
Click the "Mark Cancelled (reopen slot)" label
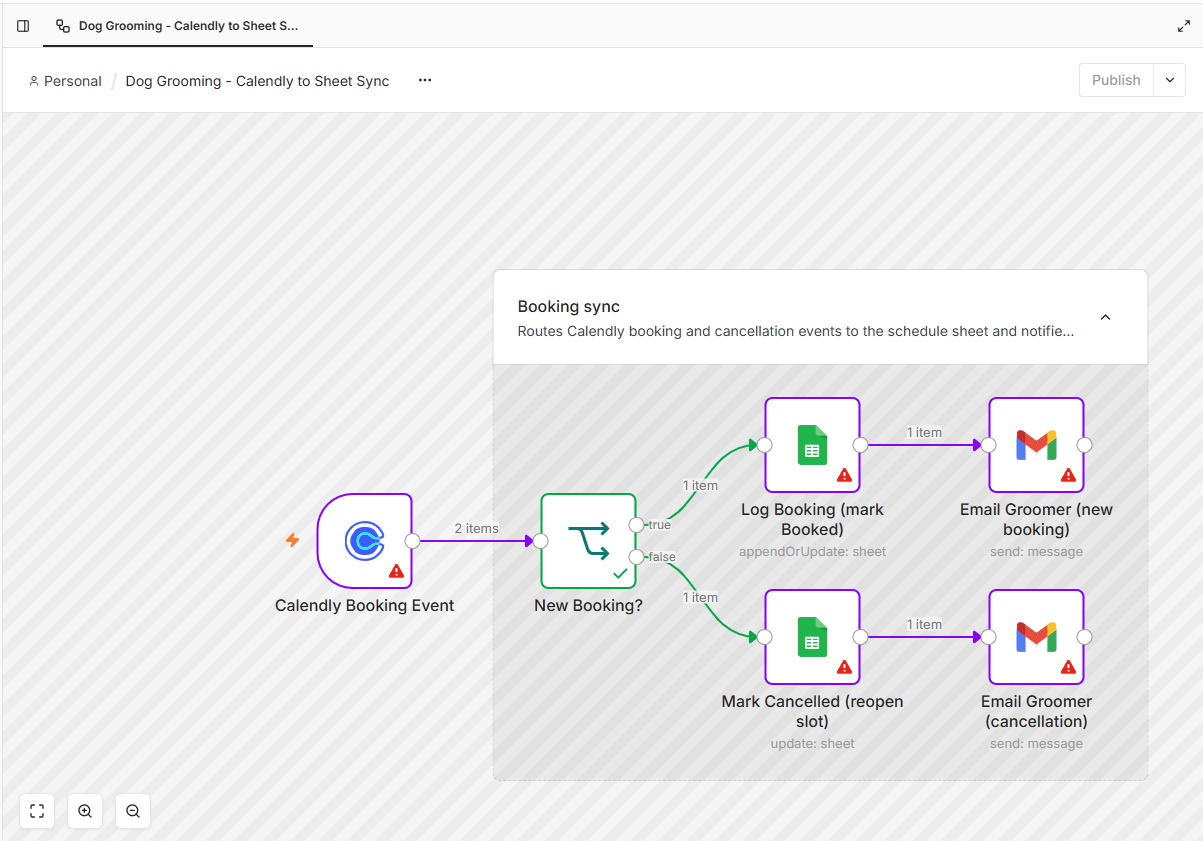tap(812, 711)
